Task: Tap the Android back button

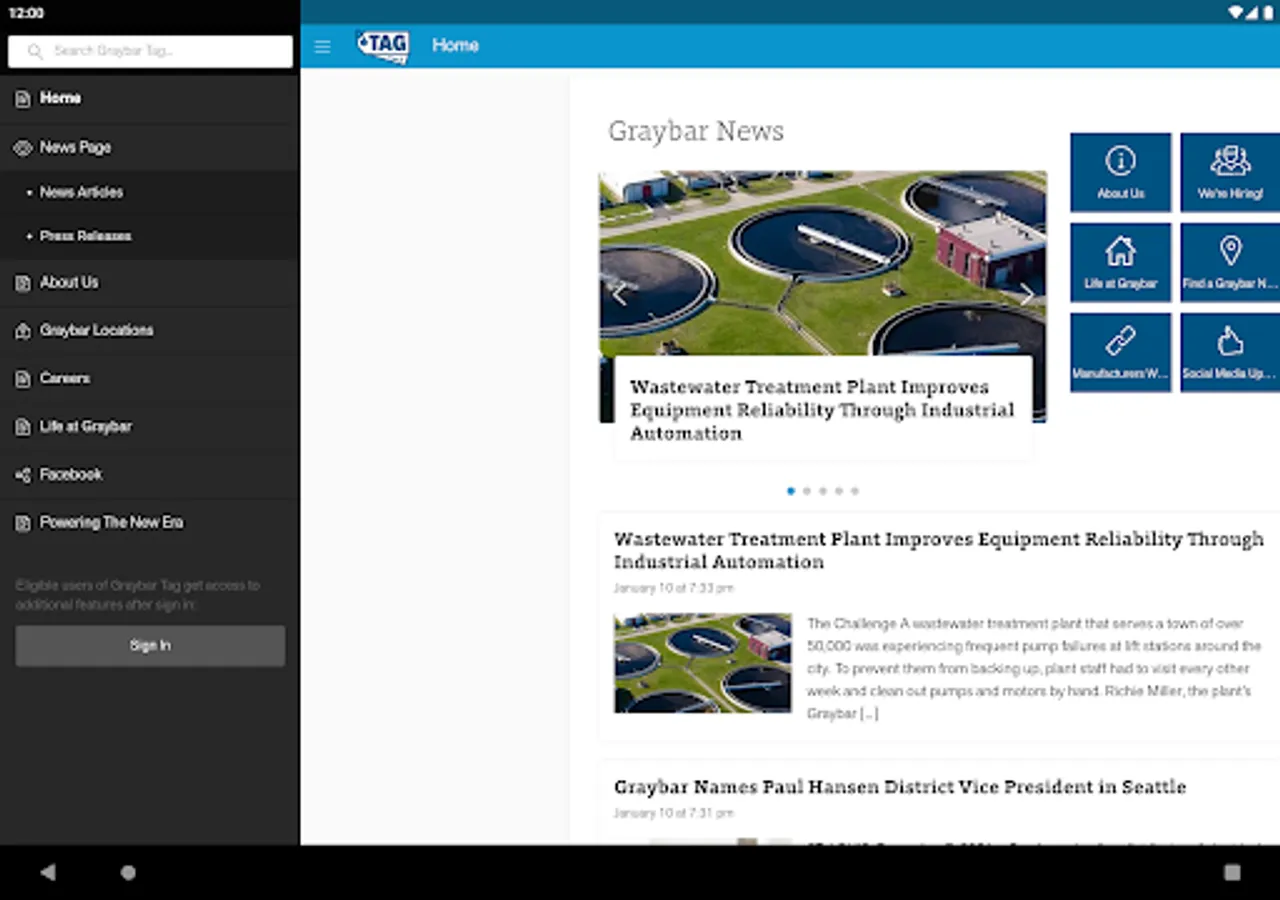Action: point(47,872)
